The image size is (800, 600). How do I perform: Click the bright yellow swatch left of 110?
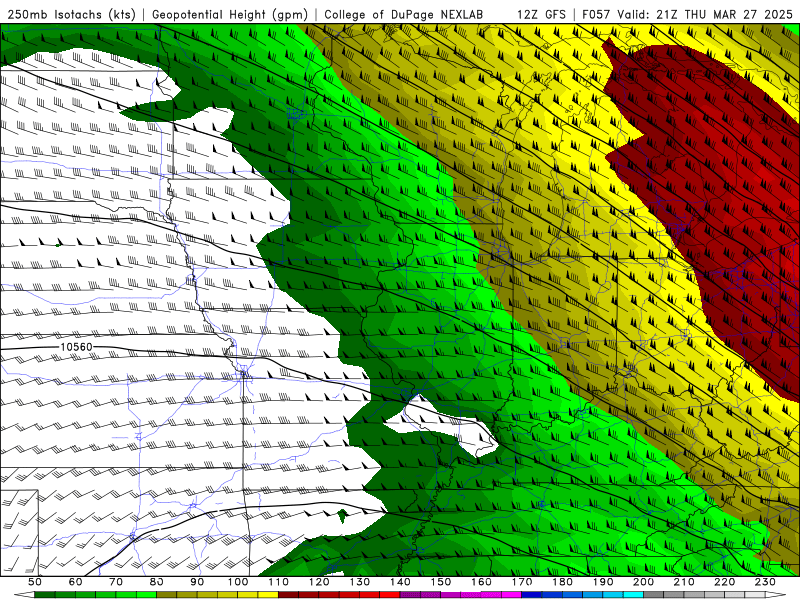[x=268, y=595]
